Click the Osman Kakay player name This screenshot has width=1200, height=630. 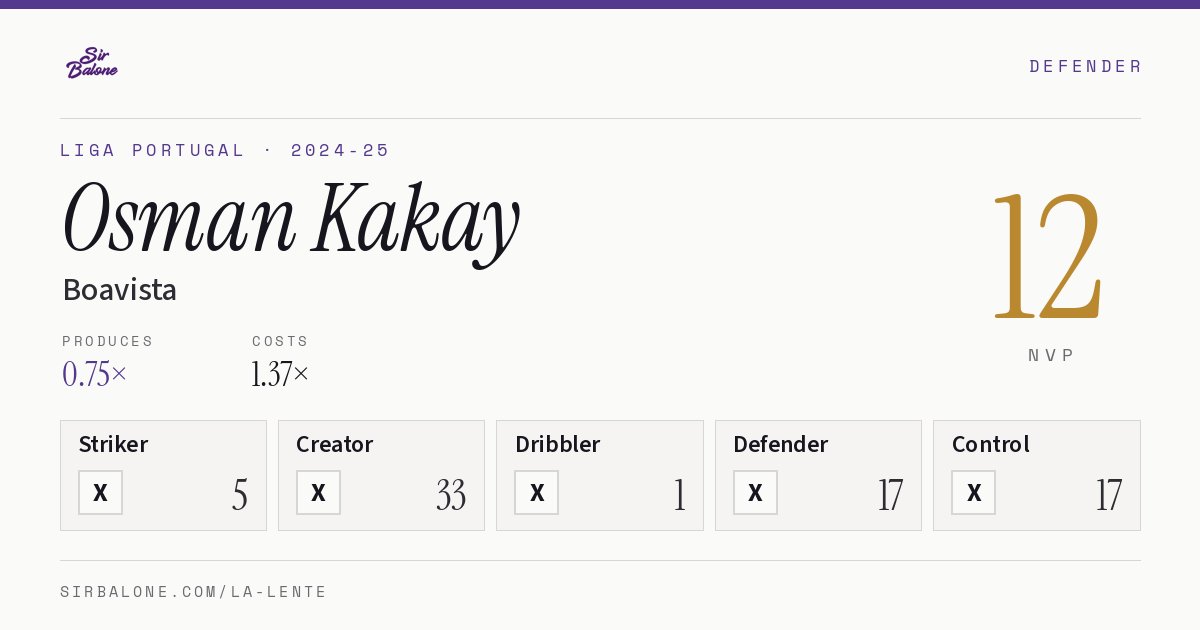[291, 220]
